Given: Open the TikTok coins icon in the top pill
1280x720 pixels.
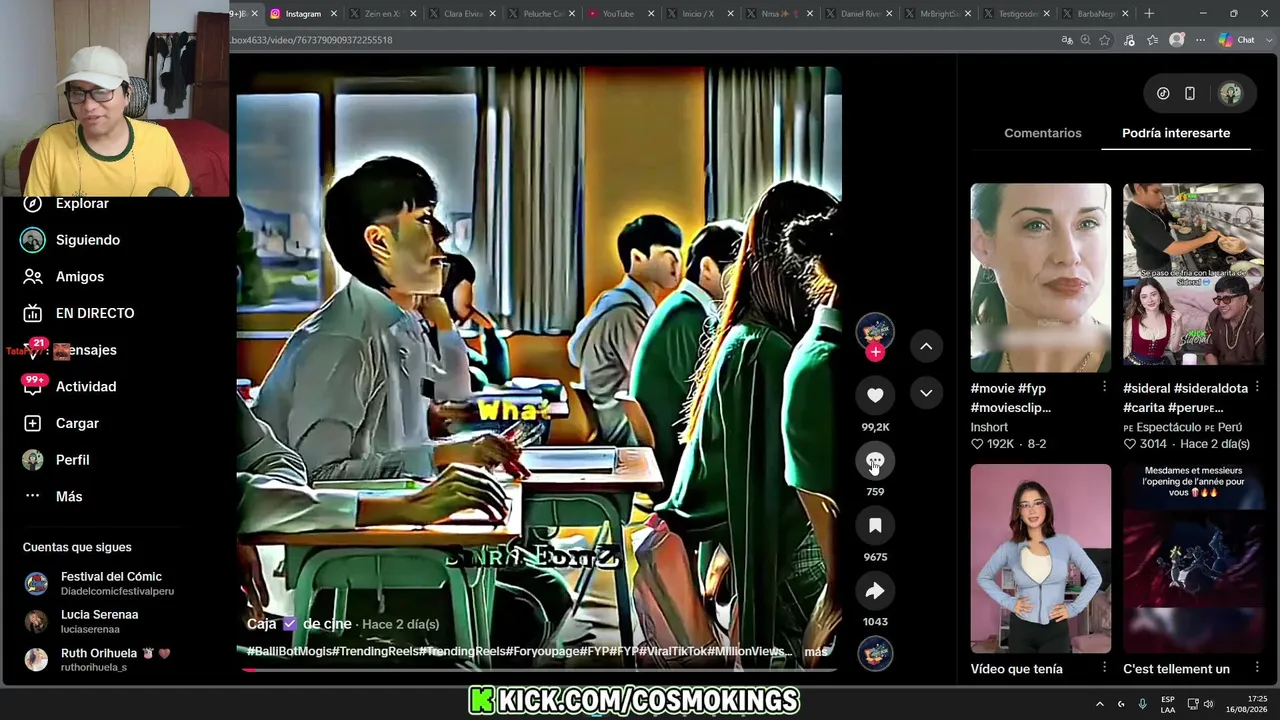Looking at the screenshot, I should 1163,93.
